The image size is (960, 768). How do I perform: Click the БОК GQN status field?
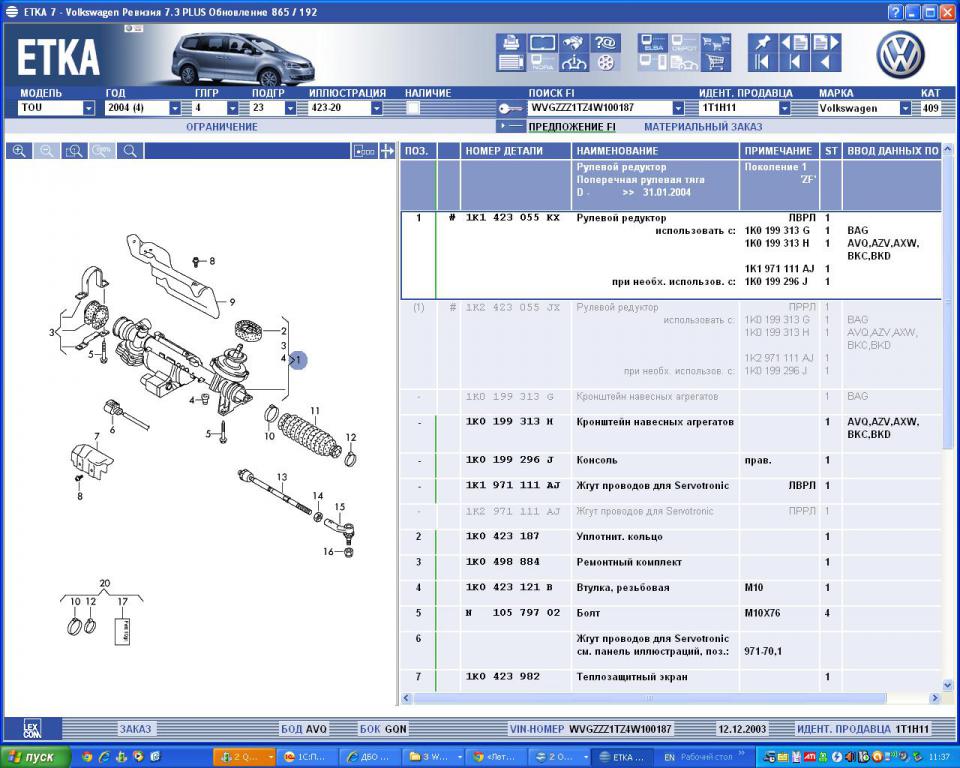coord(383,729)
